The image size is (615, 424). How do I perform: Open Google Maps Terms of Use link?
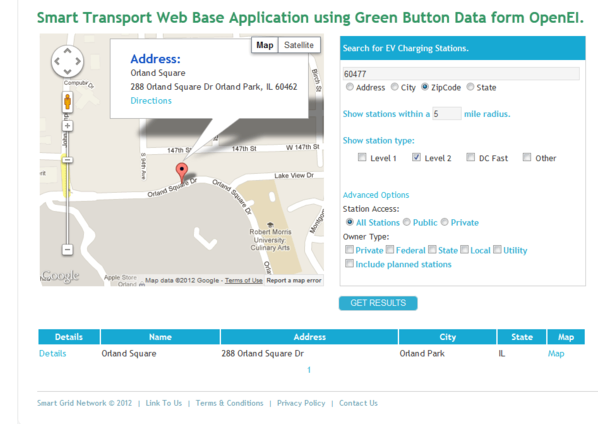(x=244, y=280)
